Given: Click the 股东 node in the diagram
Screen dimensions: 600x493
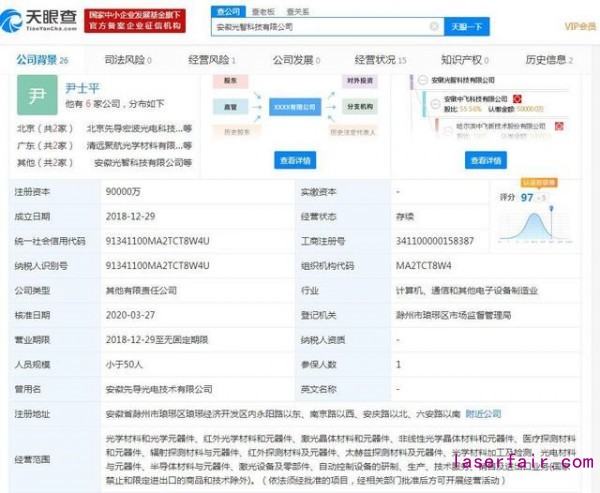Looking at the screenshot, I should pyautogui.click(x=230, y=79).
